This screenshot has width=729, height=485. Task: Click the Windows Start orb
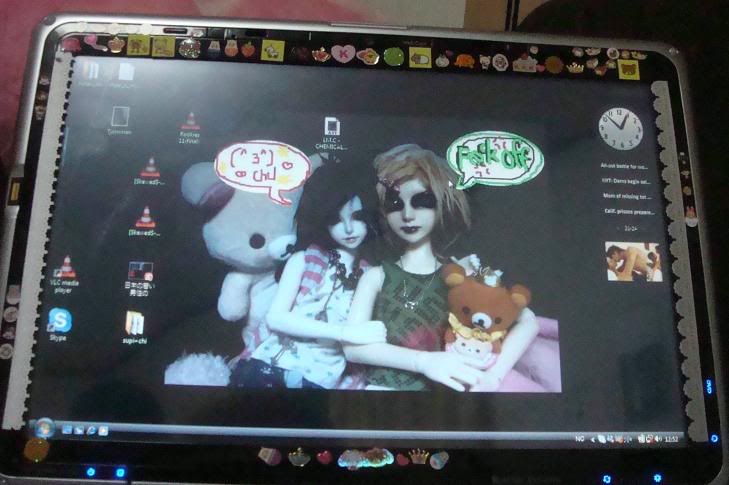(45, 428)
